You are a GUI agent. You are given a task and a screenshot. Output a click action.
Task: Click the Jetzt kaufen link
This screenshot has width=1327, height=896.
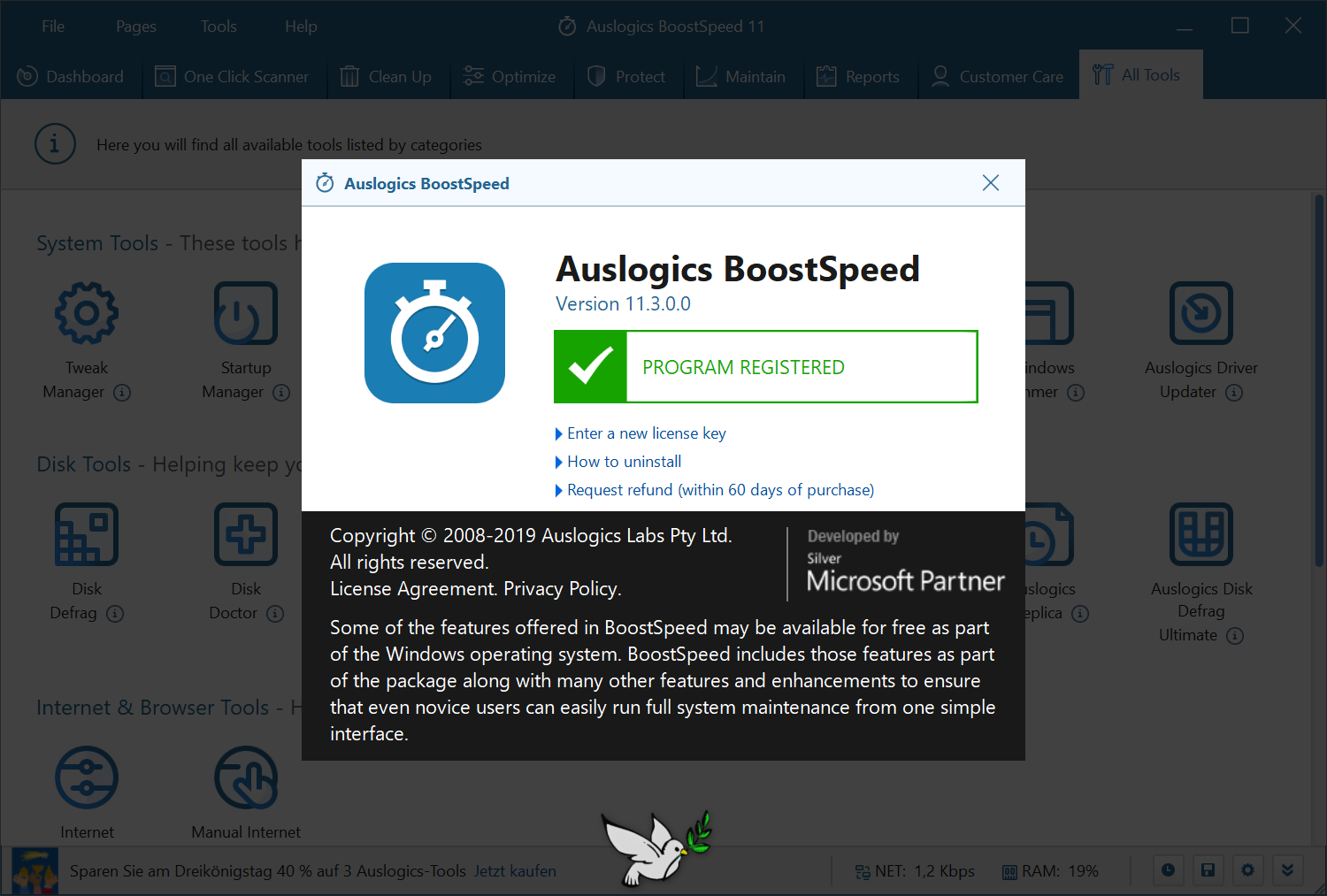[x=515, y=871]
